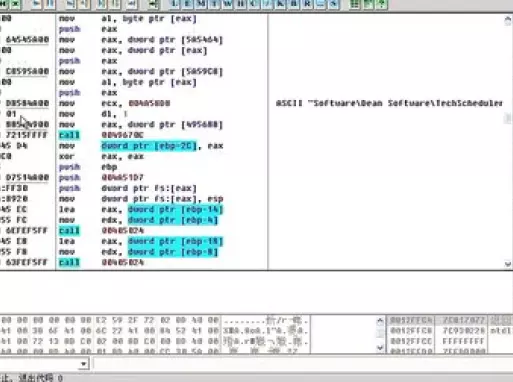The height and width of the screenshot is (382, 513).
Task: Open References (R) toolbar button
Action: (307, 4)
